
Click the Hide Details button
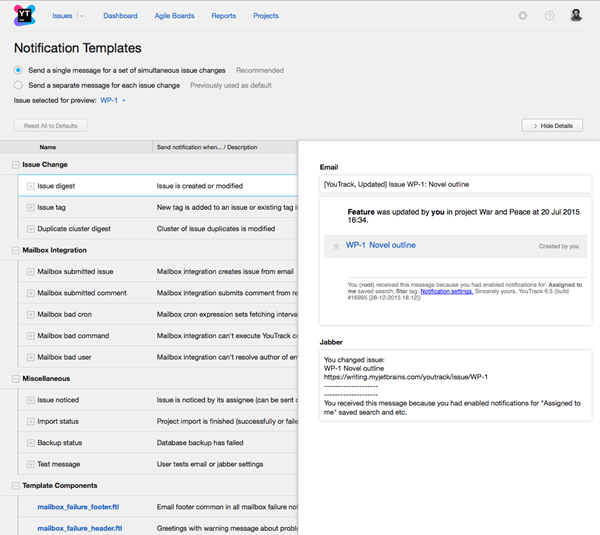(x=552, y=125)
